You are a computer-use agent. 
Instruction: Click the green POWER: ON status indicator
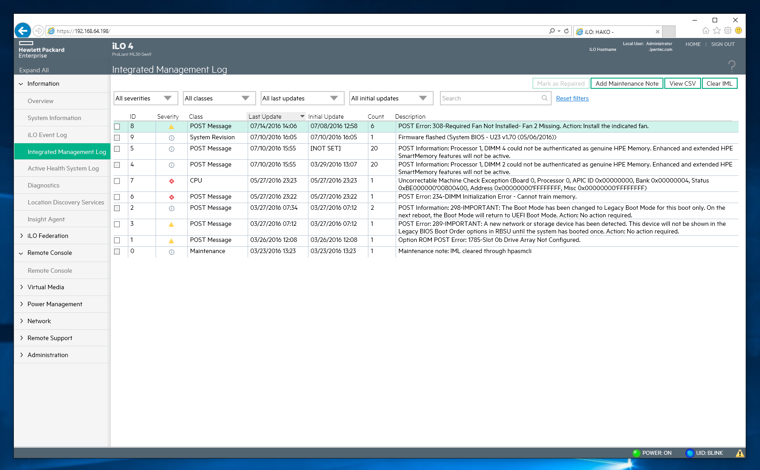point(652,453)
